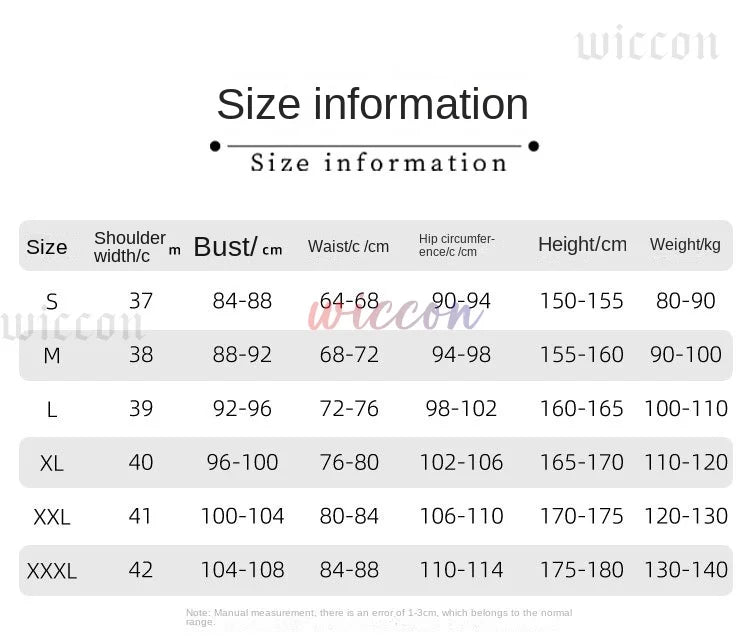Select the '170-175' height value for XXL
The image size is (750, 643).
(x=581, y=516)
